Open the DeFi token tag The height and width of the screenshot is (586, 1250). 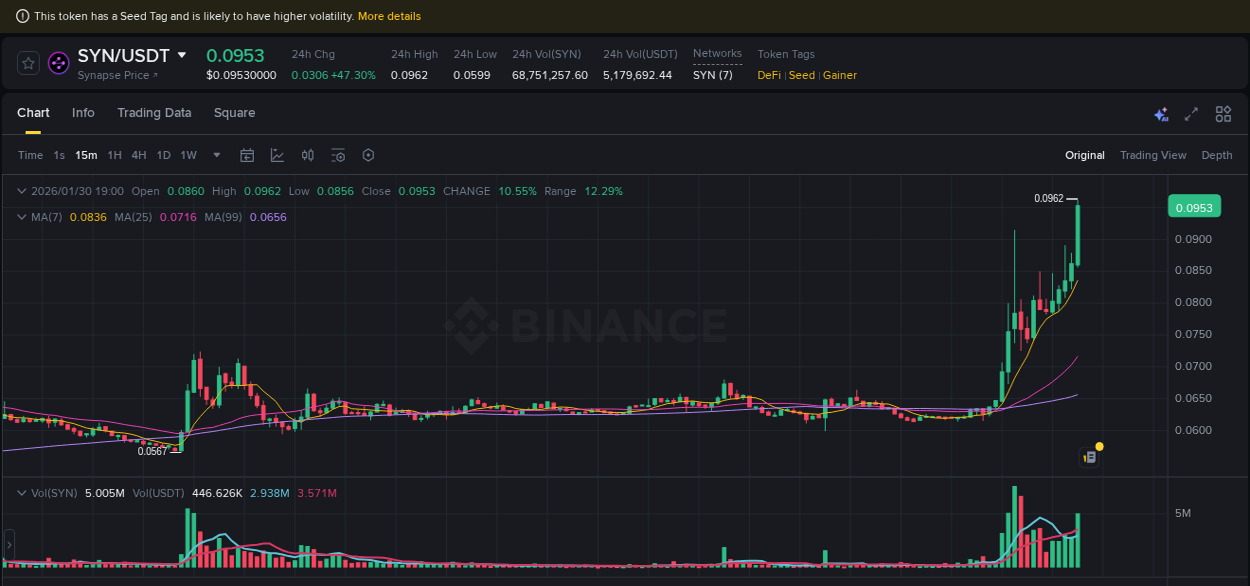tap(768, 75)
